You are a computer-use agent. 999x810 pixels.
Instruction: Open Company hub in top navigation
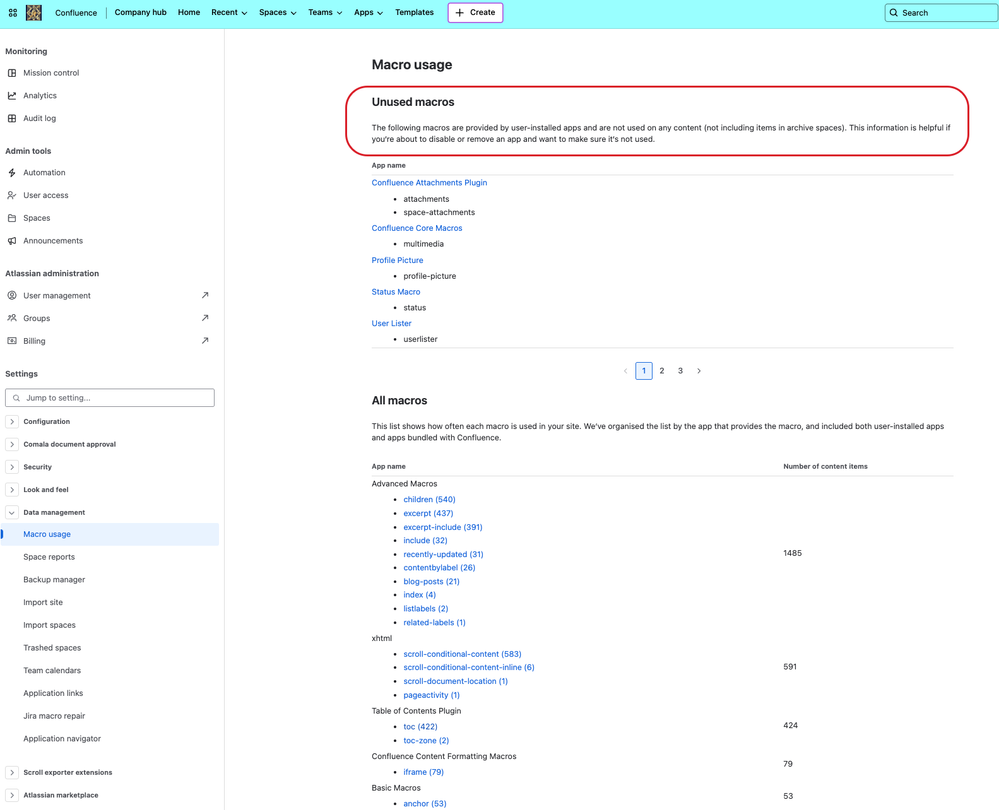coord(140,13)
